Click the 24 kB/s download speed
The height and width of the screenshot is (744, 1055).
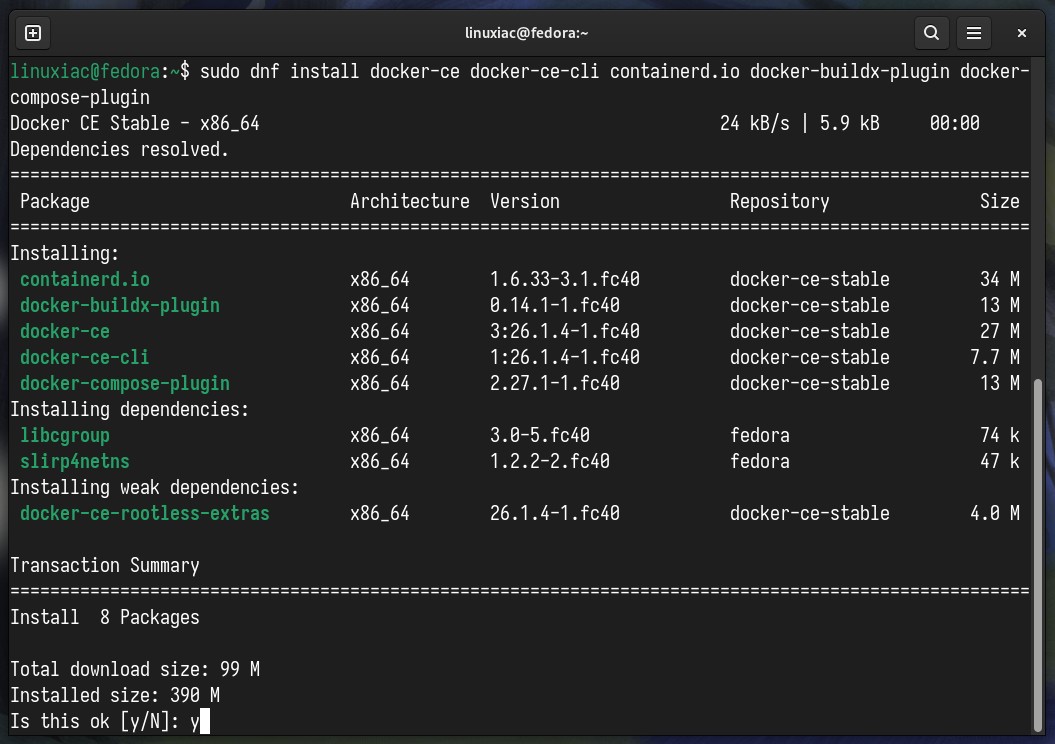click(755, 123)
